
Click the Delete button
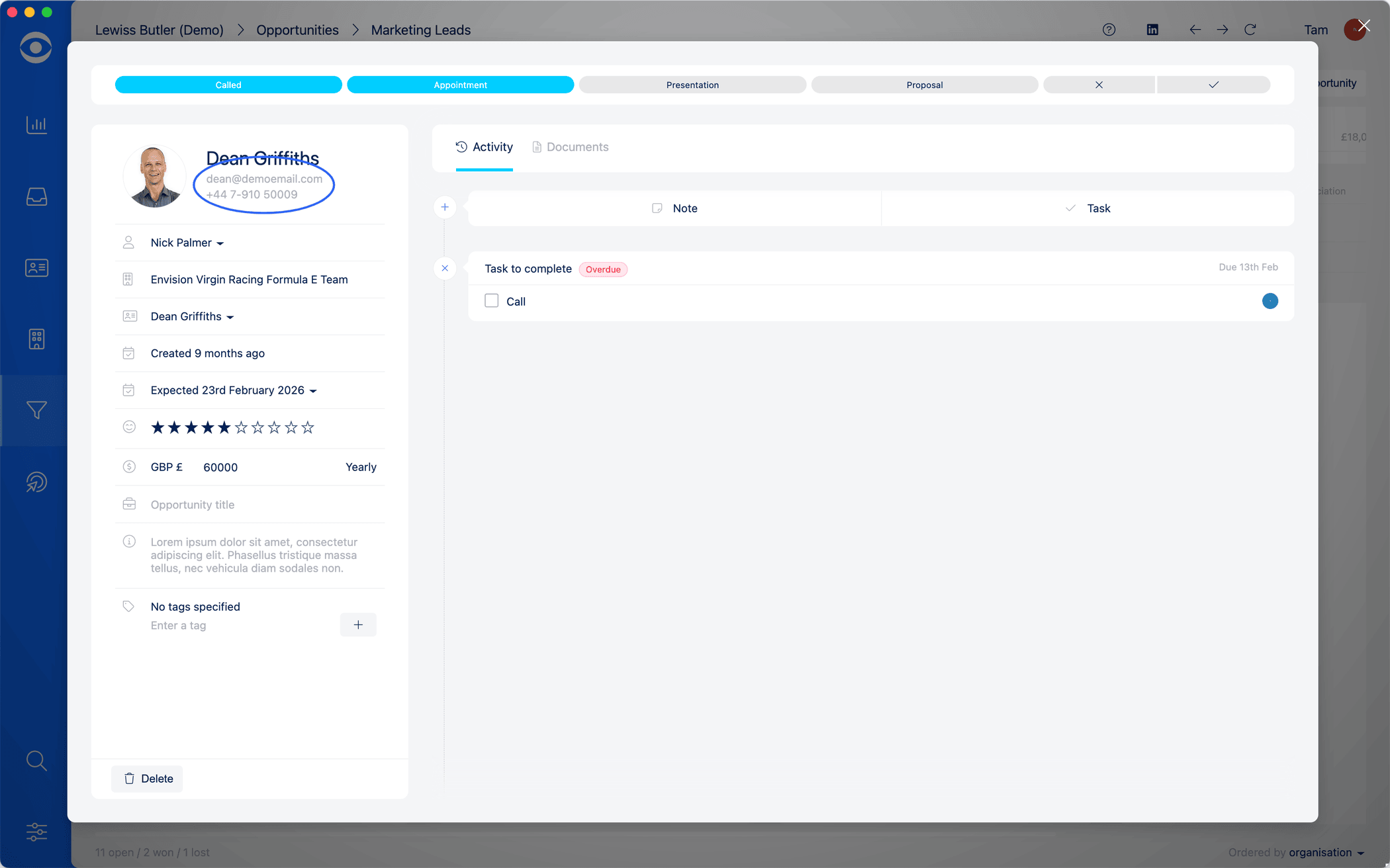(148, 779)
